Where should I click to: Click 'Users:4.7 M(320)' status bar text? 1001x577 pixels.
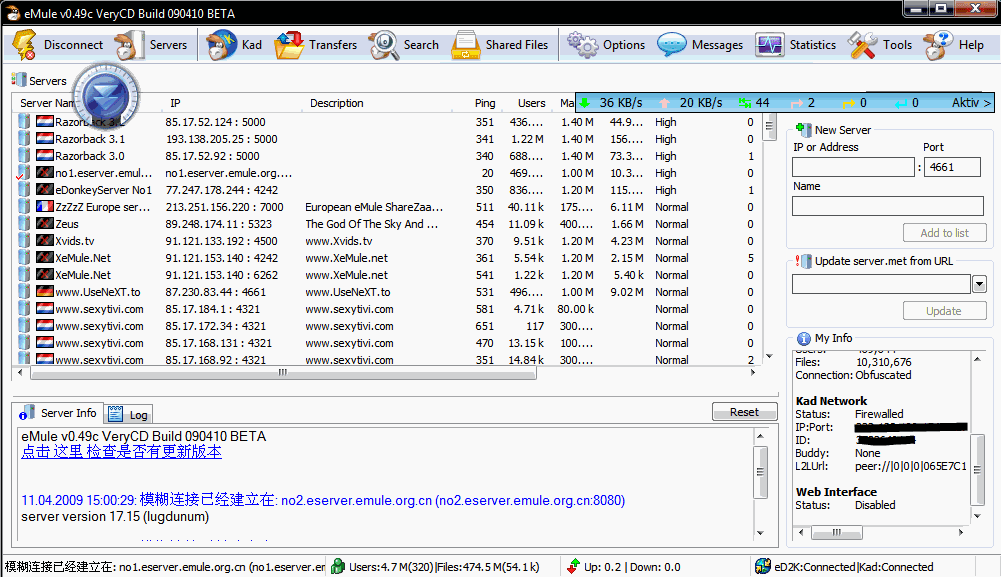[x=392, y=567]
